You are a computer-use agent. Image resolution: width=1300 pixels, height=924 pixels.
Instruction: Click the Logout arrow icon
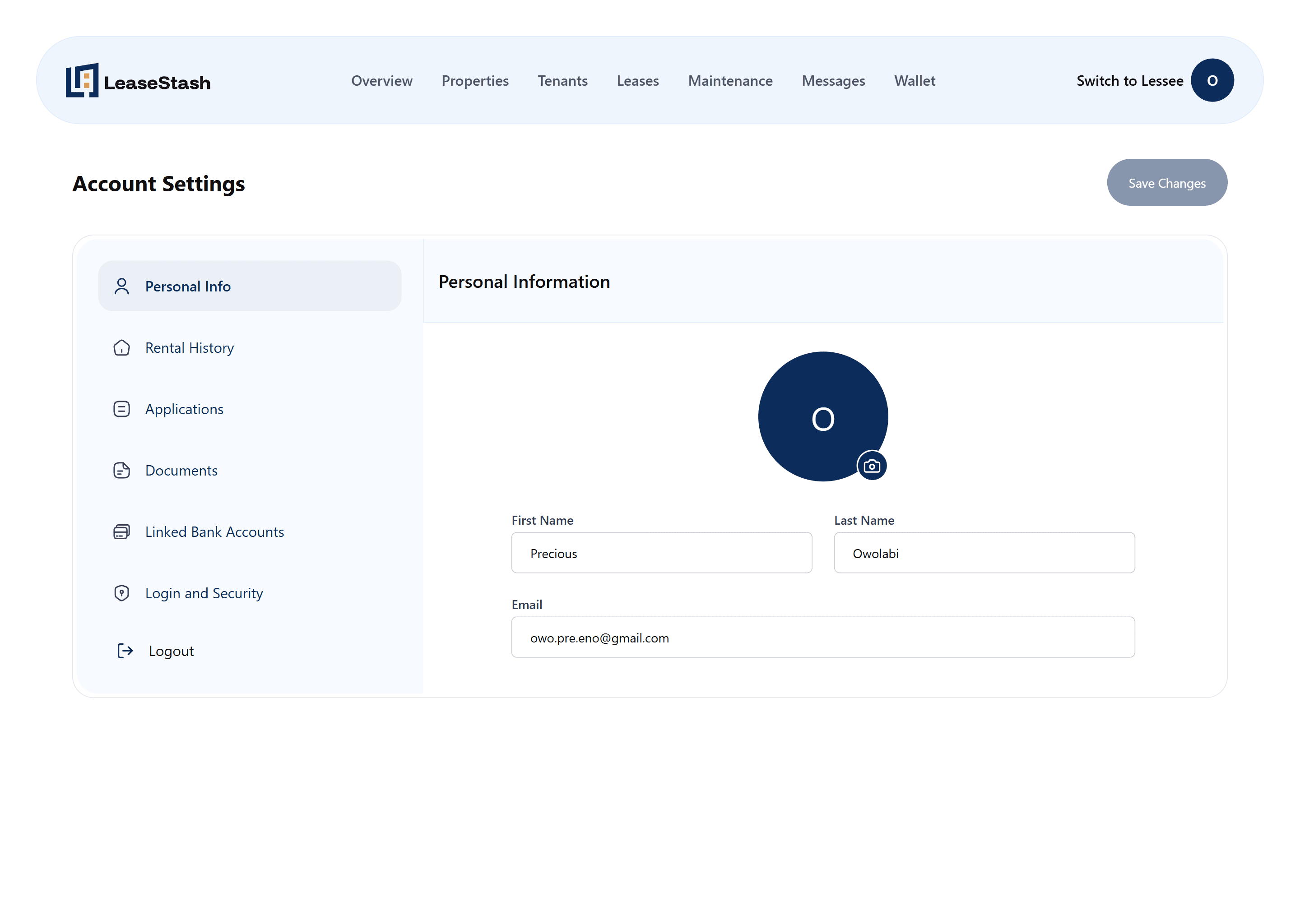125,651
